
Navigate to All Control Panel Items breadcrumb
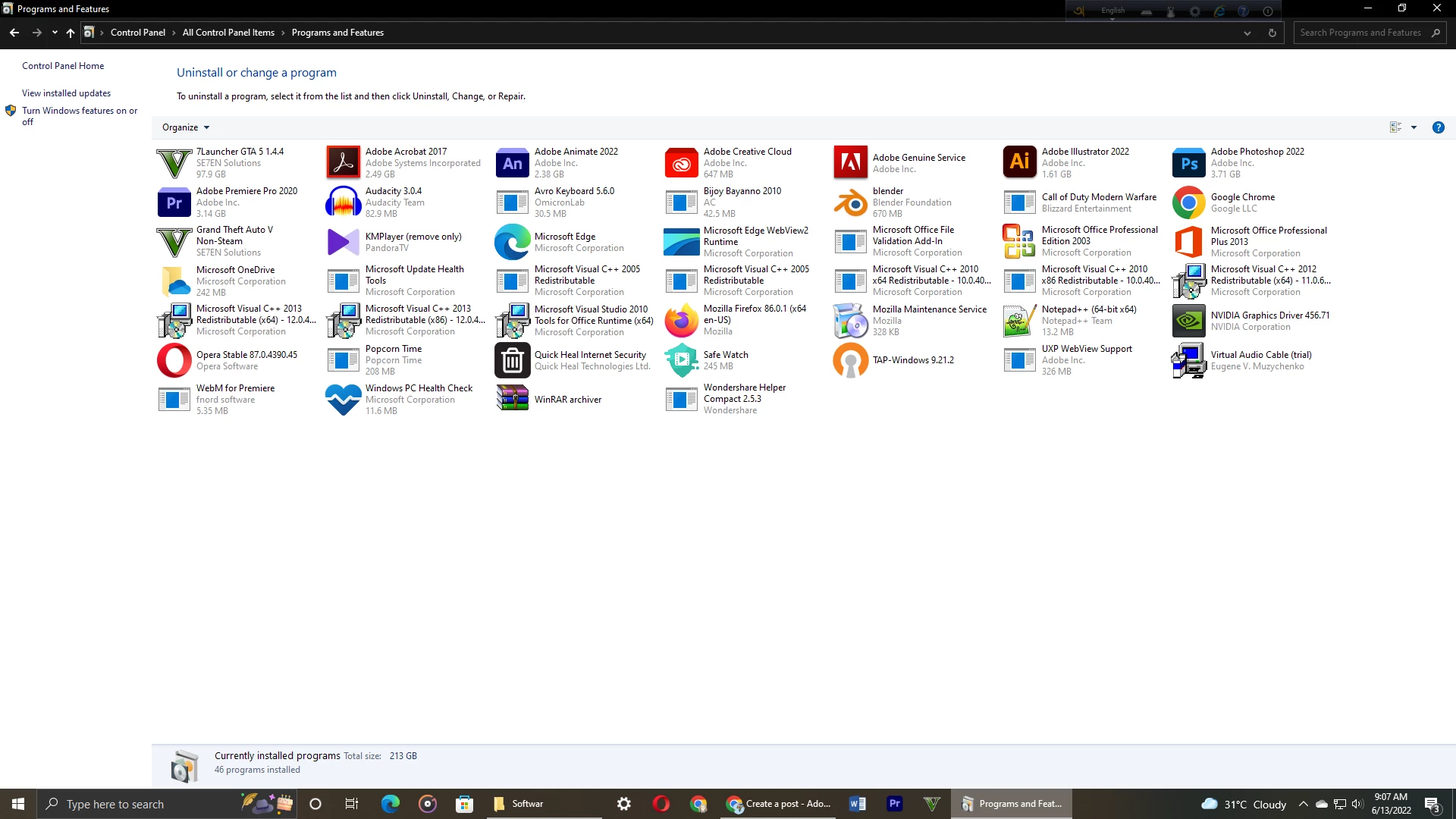[x=228, y=33]
